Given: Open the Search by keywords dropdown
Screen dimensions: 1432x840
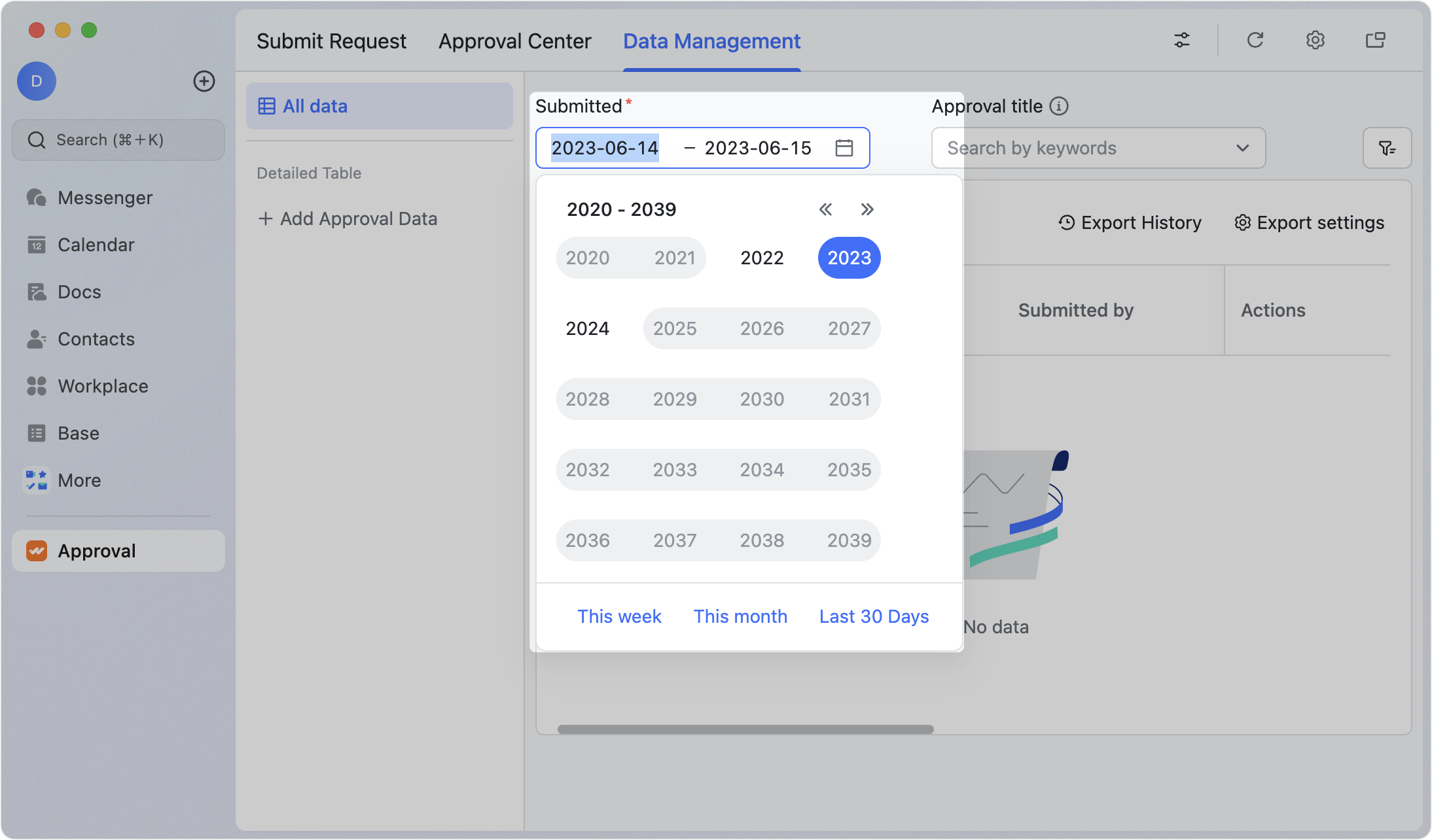Looking at the screenshot, I should click(1242, 148).
